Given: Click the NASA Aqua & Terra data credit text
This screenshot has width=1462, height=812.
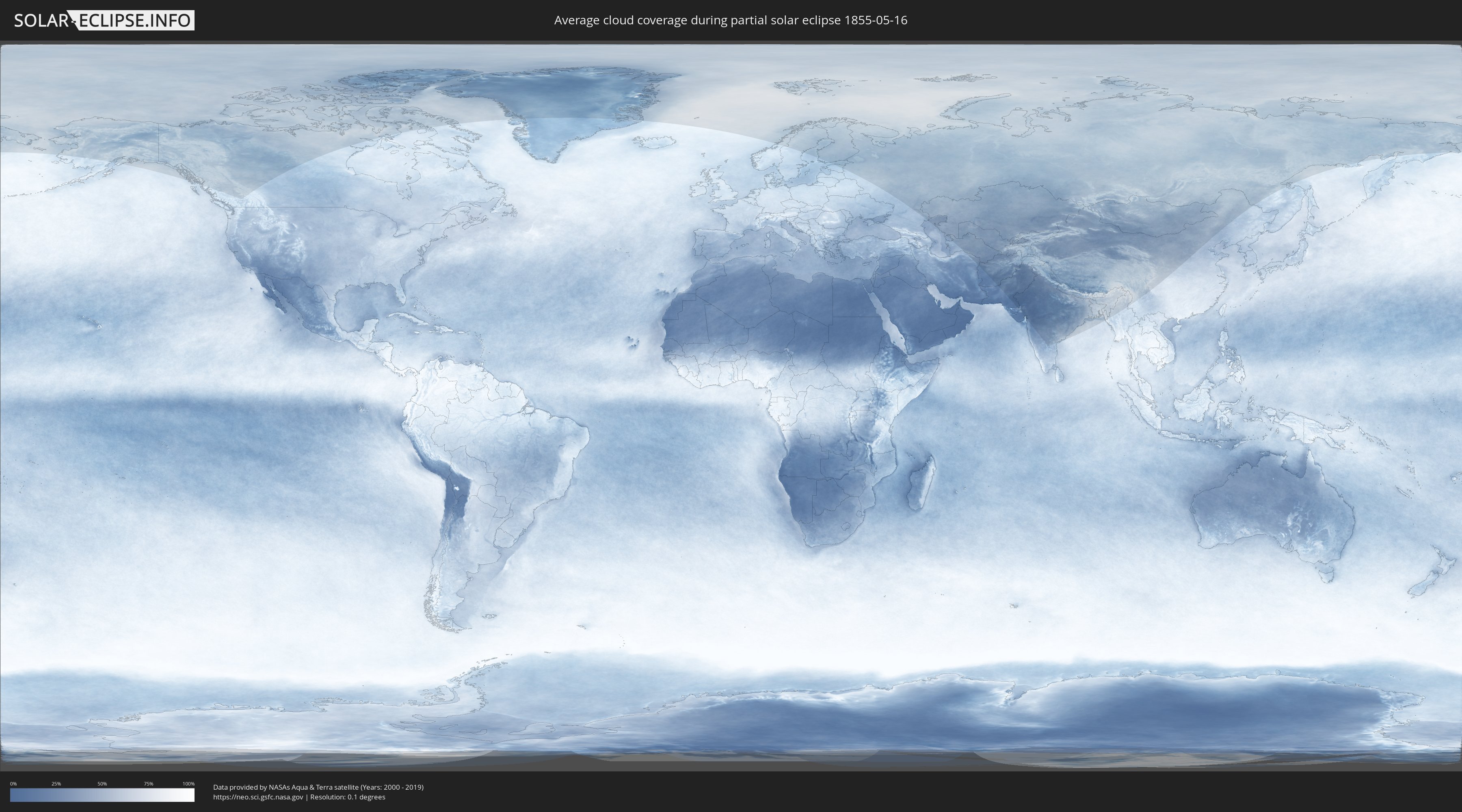Looking at the screenshot, I should point(318,787).
